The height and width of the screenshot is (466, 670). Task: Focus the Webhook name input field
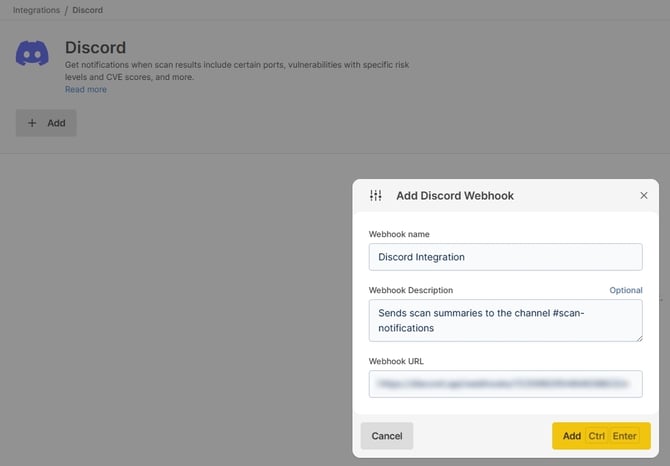pyautogui.click(x=505, y=257)
